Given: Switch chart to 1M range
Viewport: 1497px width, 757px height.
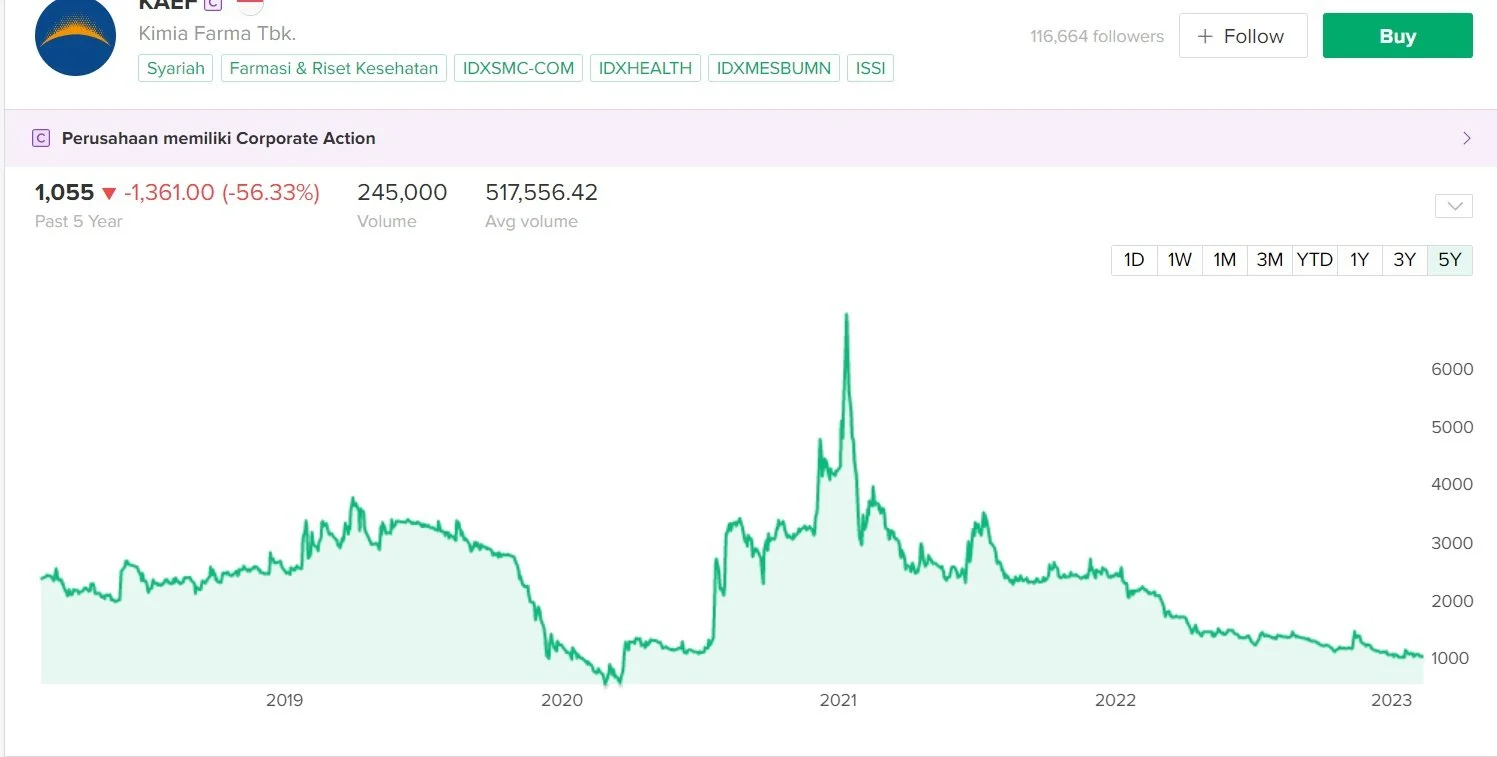Looking at the screenshot, I should pos(1225,260).
